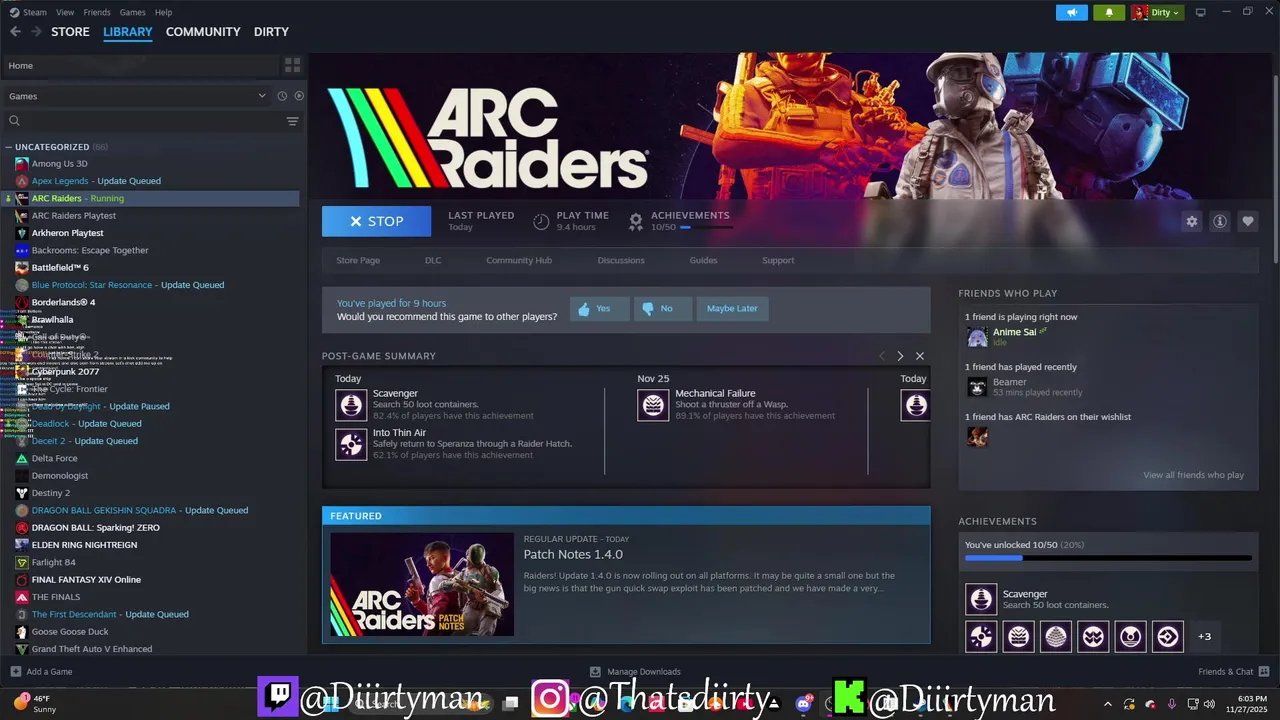The width and height of the screenshot is (1280, 720).
Task: Collapse the Uncategorized section
Action: 9,147
